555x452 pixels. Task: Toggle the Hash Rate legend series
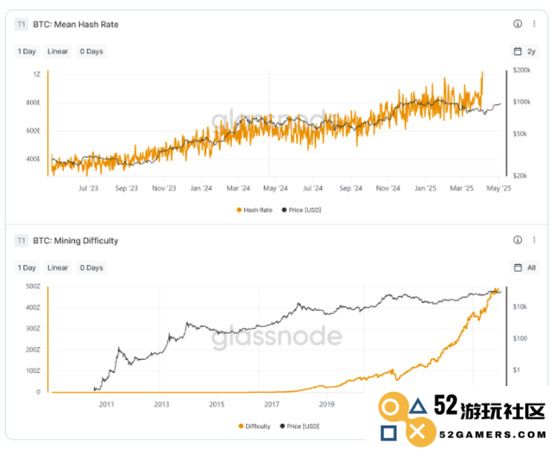254,210
